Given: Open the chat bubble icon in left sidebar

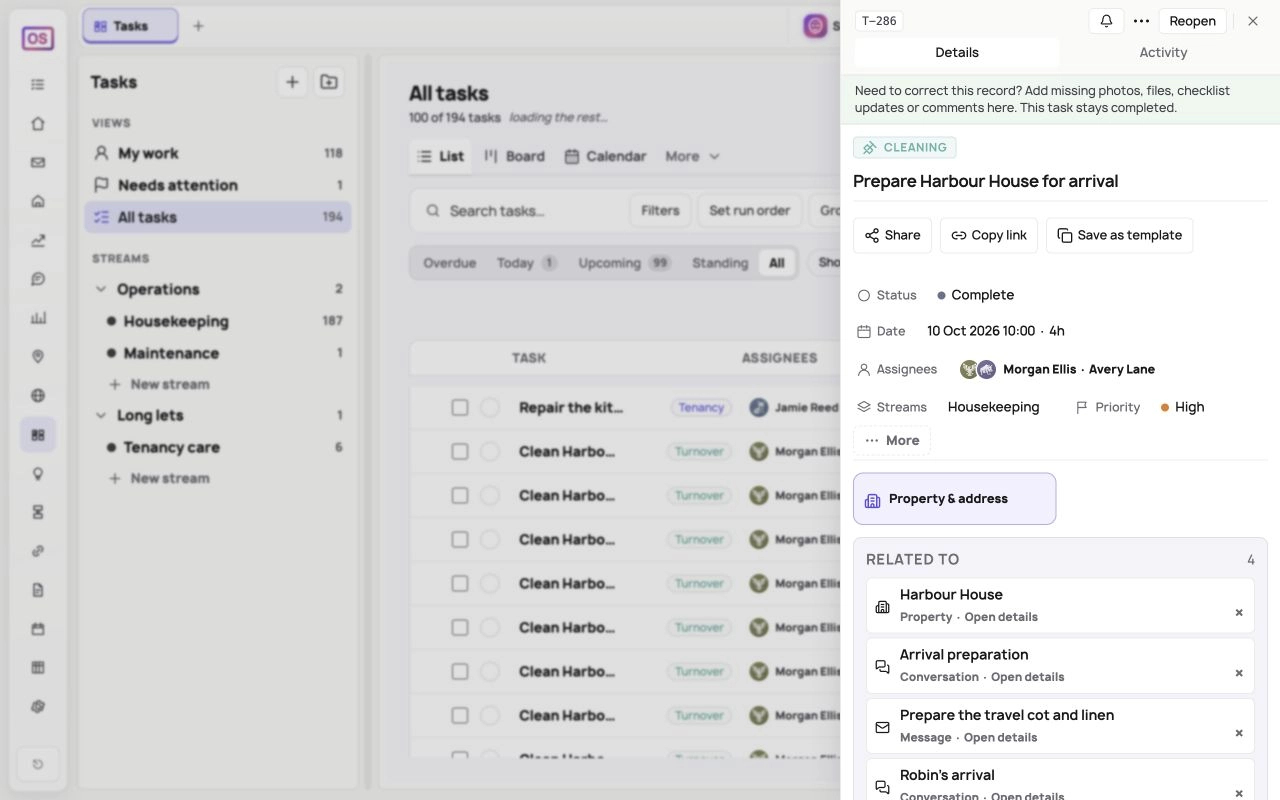Looking at the screenshot, I should pyautogui.click(x=38, y=279).
